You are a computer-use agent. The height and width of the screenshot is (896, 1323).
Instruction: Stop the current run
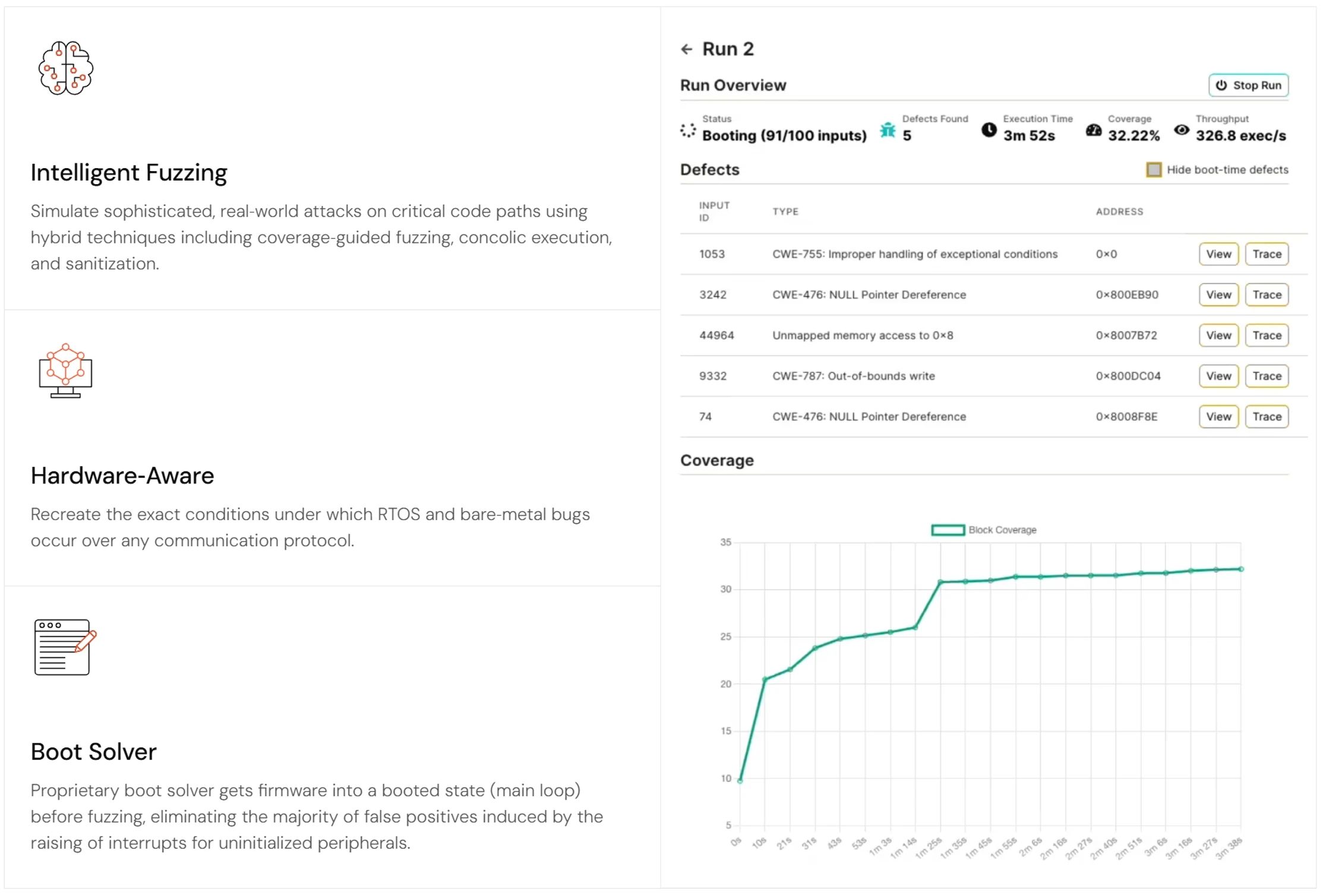(x=1249, y=86)
